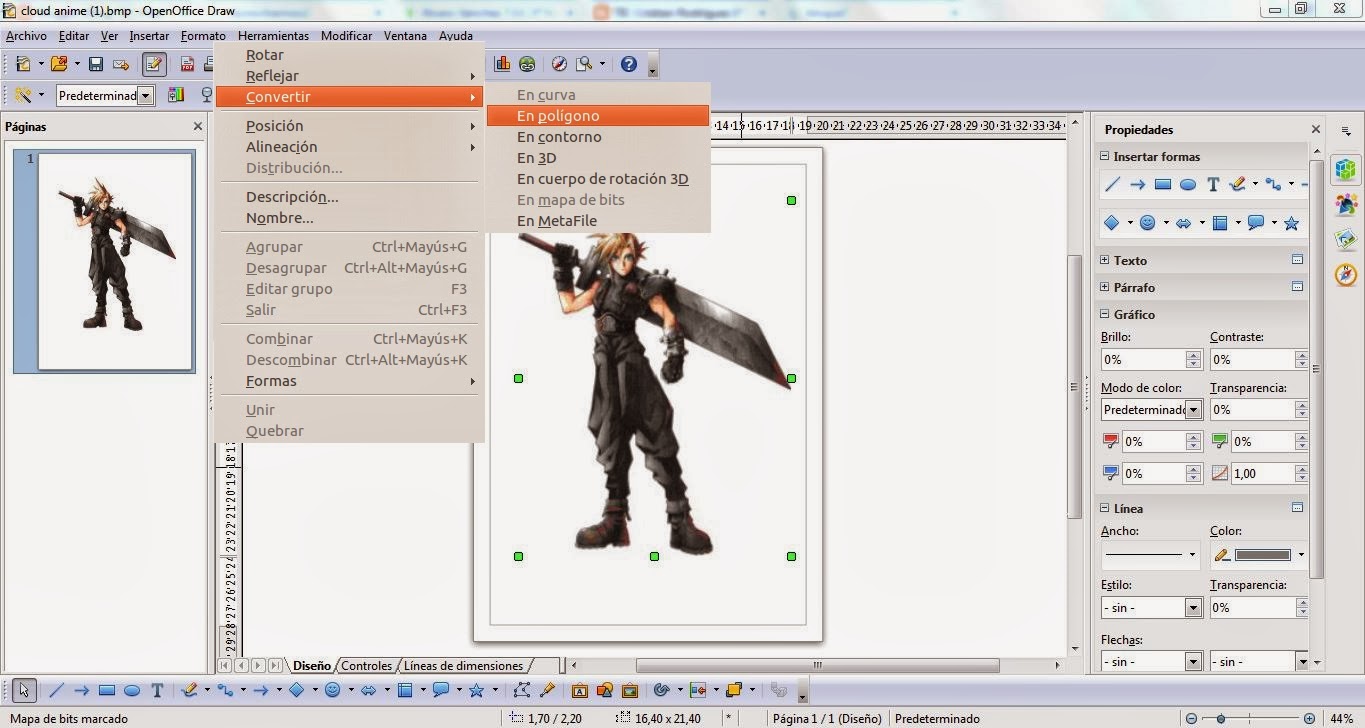Open the line Estilo dropdown
This screenshot has height=728, width=1365.
1193,607
